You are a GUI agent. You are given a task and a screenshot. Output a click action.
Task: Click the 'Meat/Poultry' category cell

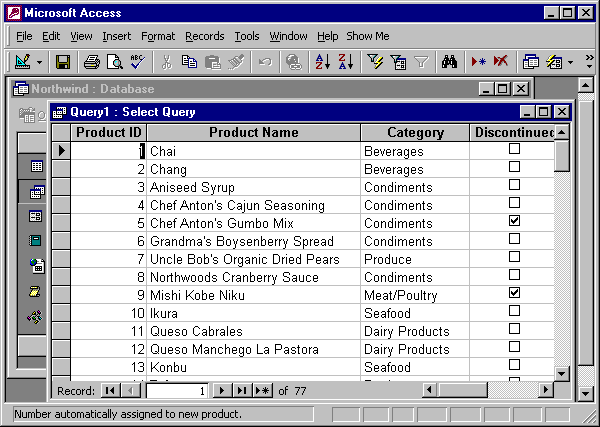pos(415,295)
